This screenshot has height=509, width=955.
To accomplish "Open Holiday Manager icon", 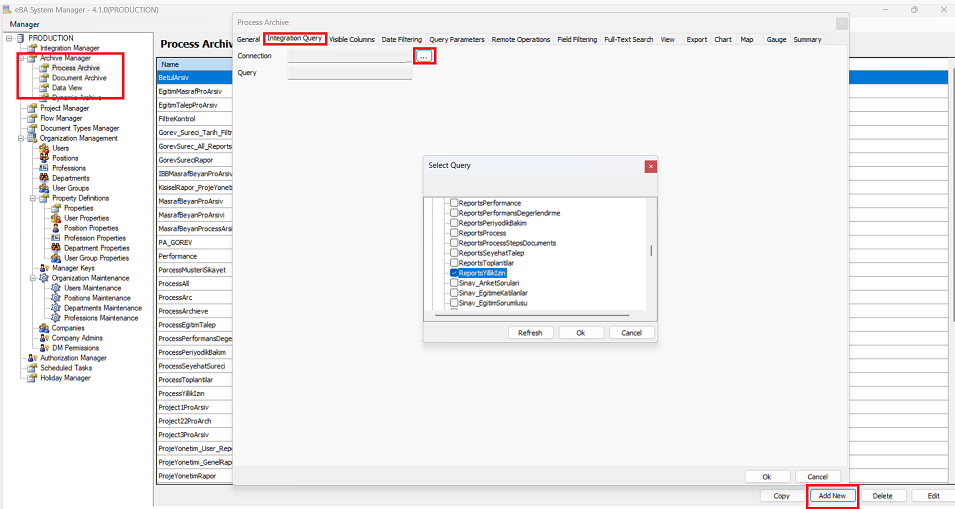I will (x=33, y=378).
